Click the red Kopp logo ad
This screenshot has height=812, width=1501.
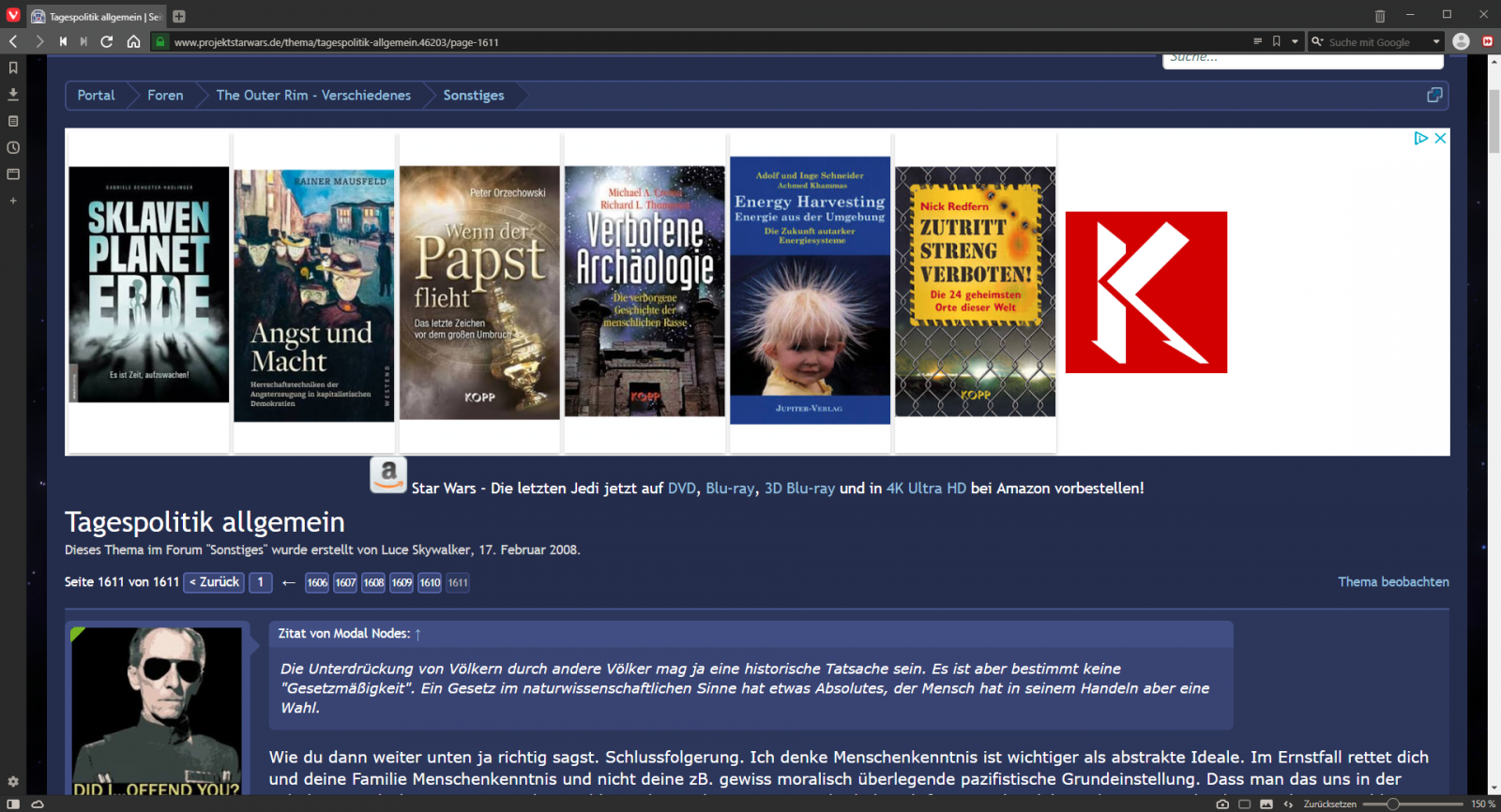click(x=1145, y=293)
